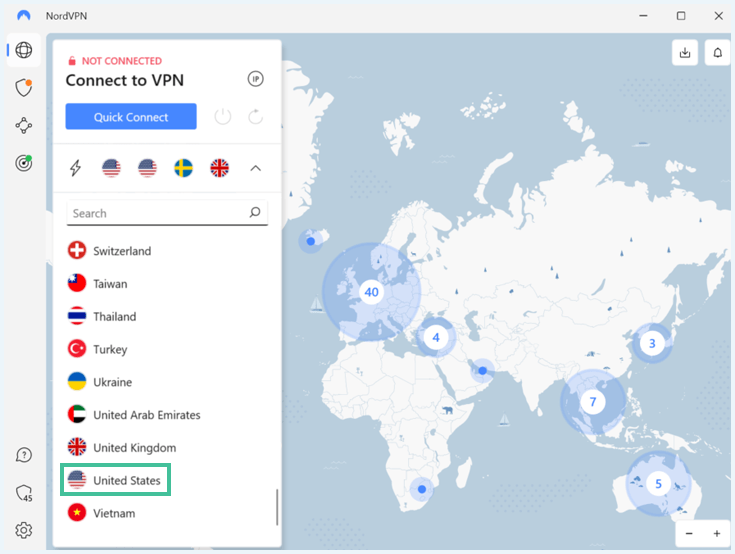Select the United Kingdom recent flag icon
735x554 pixels.
click(x=219, y=168)
